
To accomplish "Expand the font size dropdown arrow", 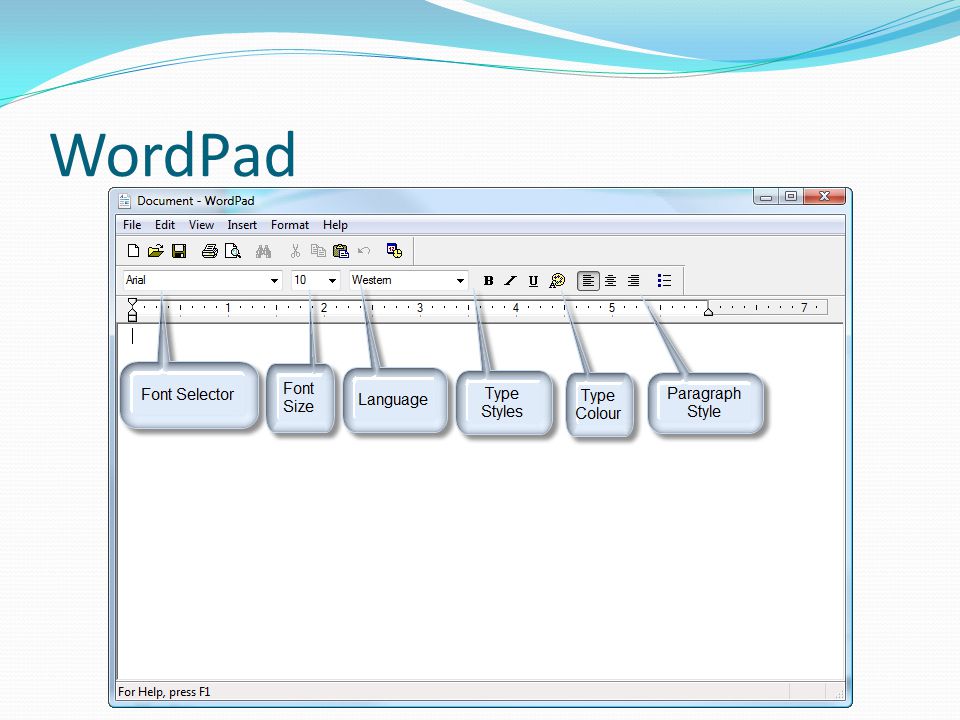I will [332, 280].
